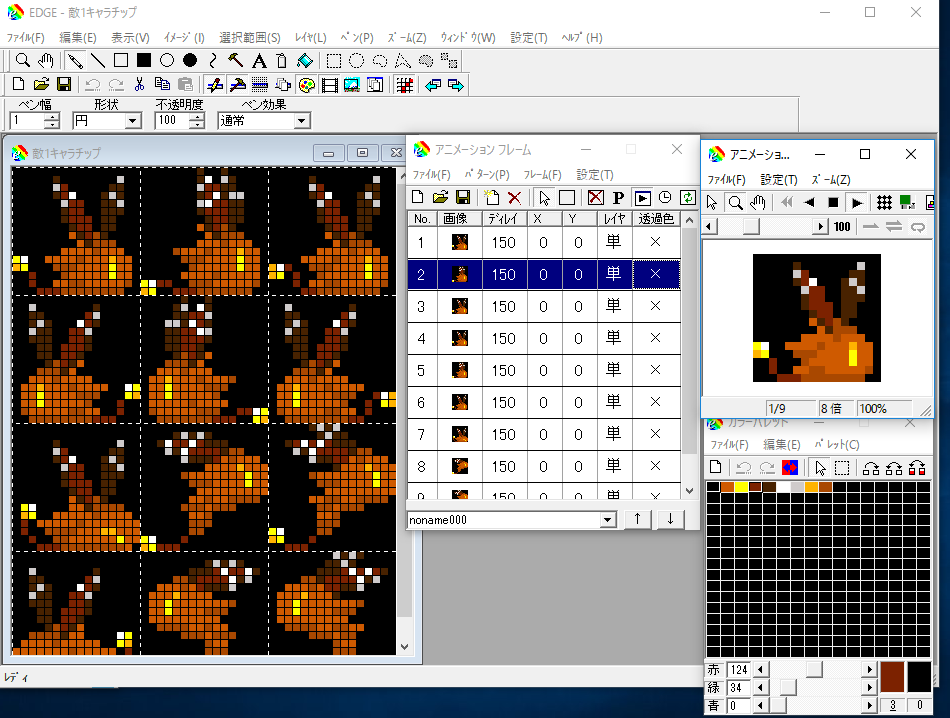Viewport: 950px width, 718px height.
Task: Save frames with floppy icon in Animation Frame window
Action: [463, 198]
